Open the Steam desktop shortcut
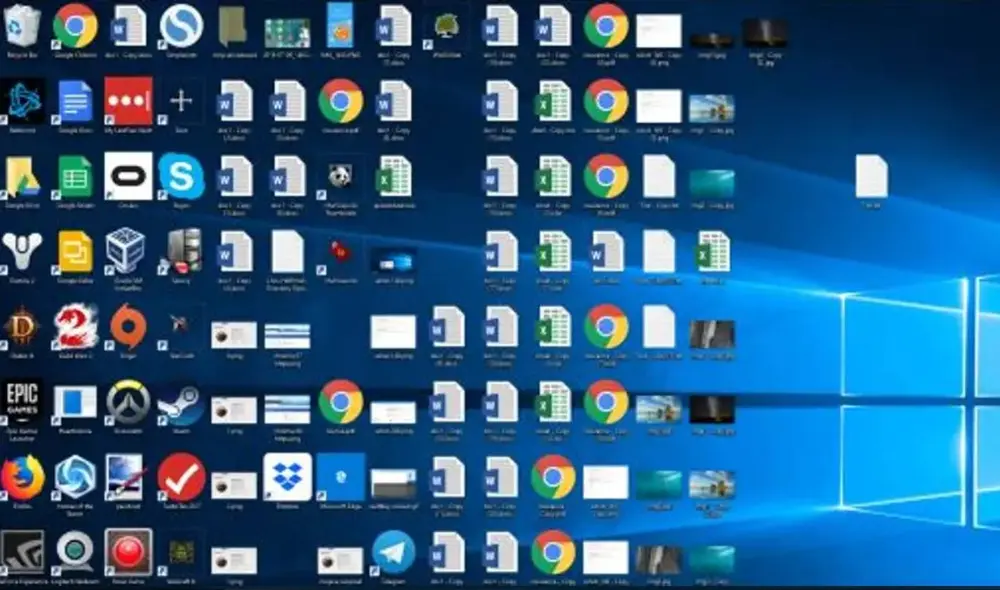This screenshot has width=1000, height=590. tap(181, 401)
